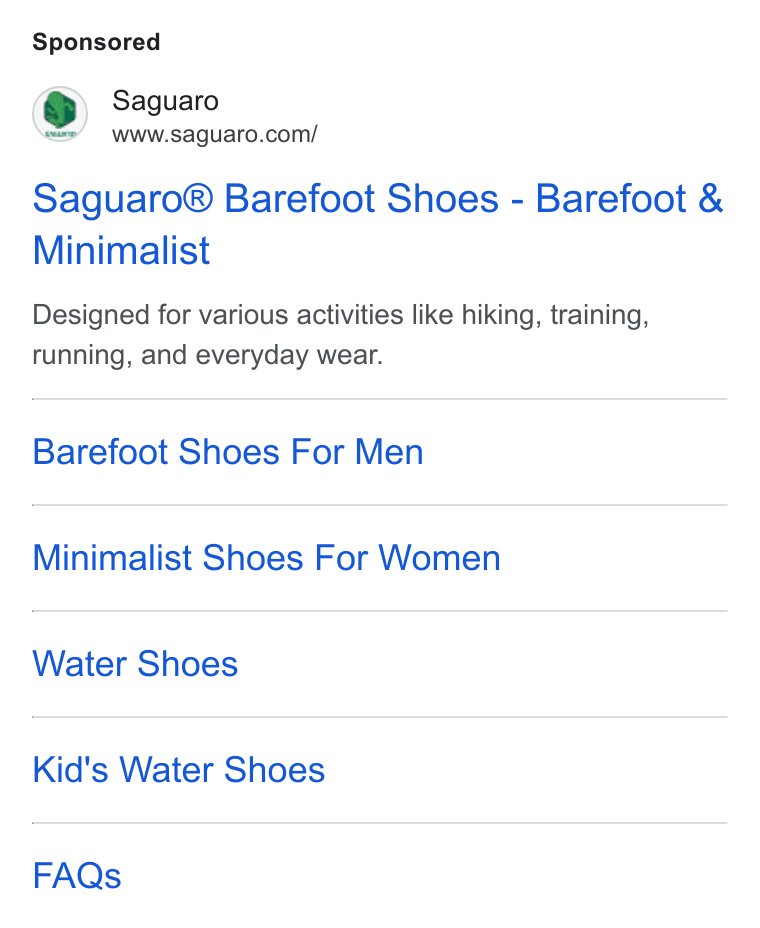Click the word 'Water' in the Water Shoes sitelink
This screenshot has height=928, width=760.
pyautogui.click(x=79, y=664)
